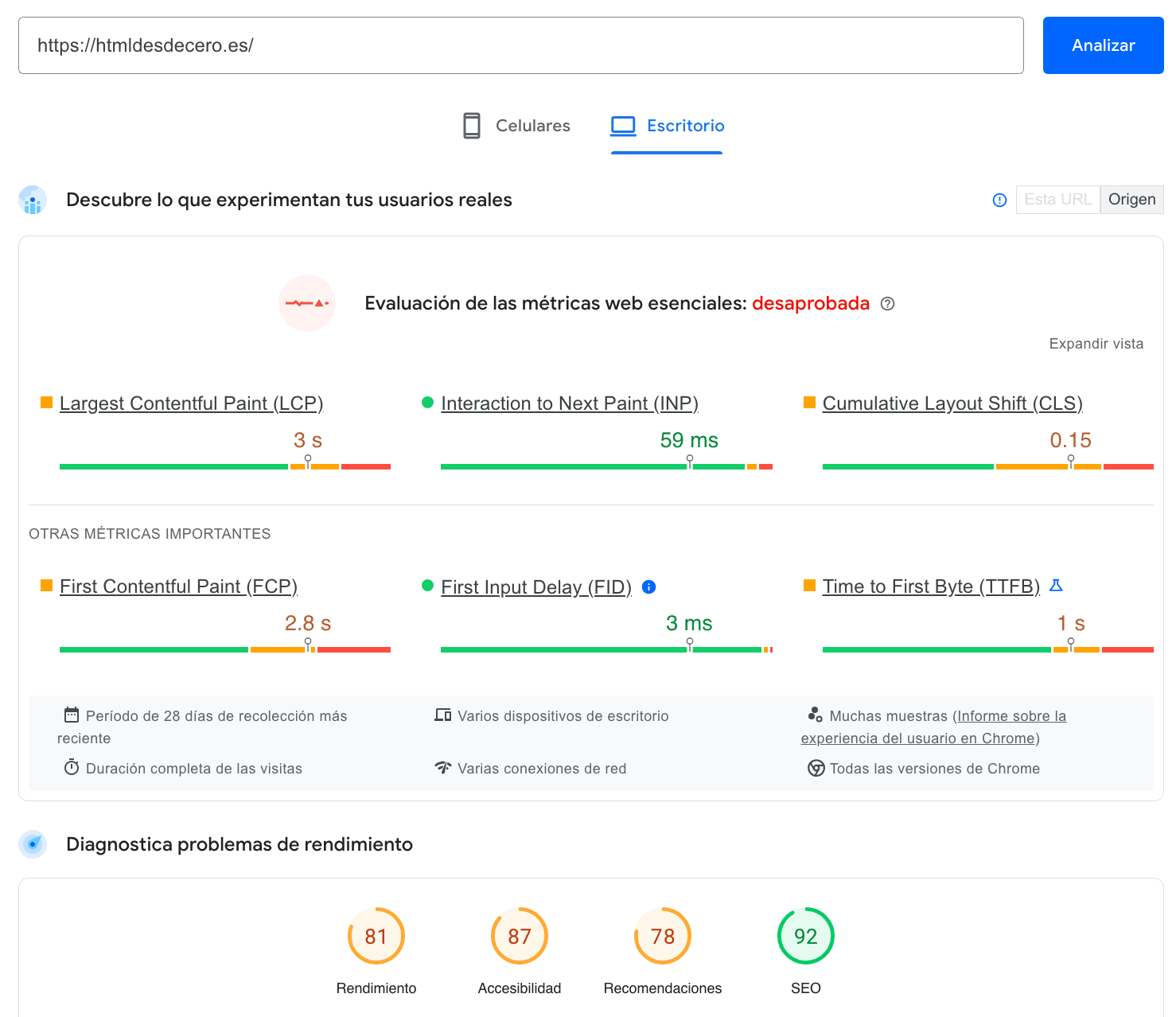Click the experimental flask icon beside TTFB

point(1056,586)
